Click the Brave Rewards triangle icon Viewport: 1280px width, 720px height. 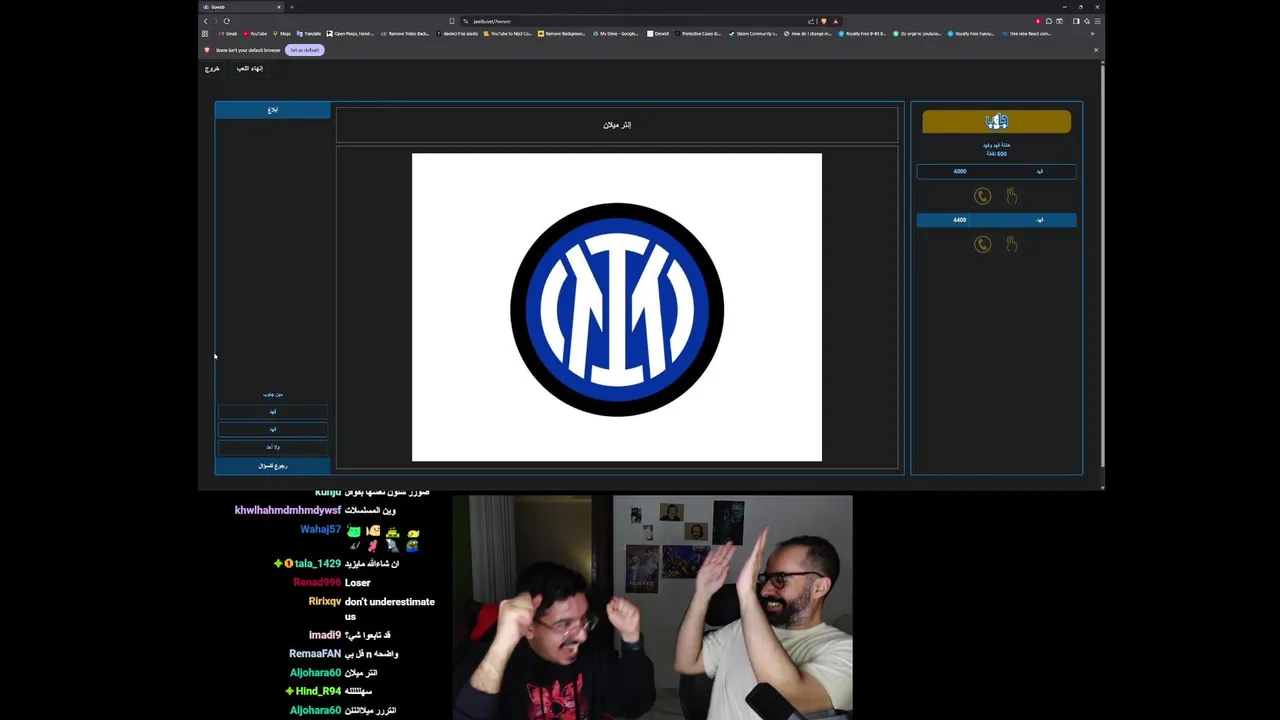836,21
